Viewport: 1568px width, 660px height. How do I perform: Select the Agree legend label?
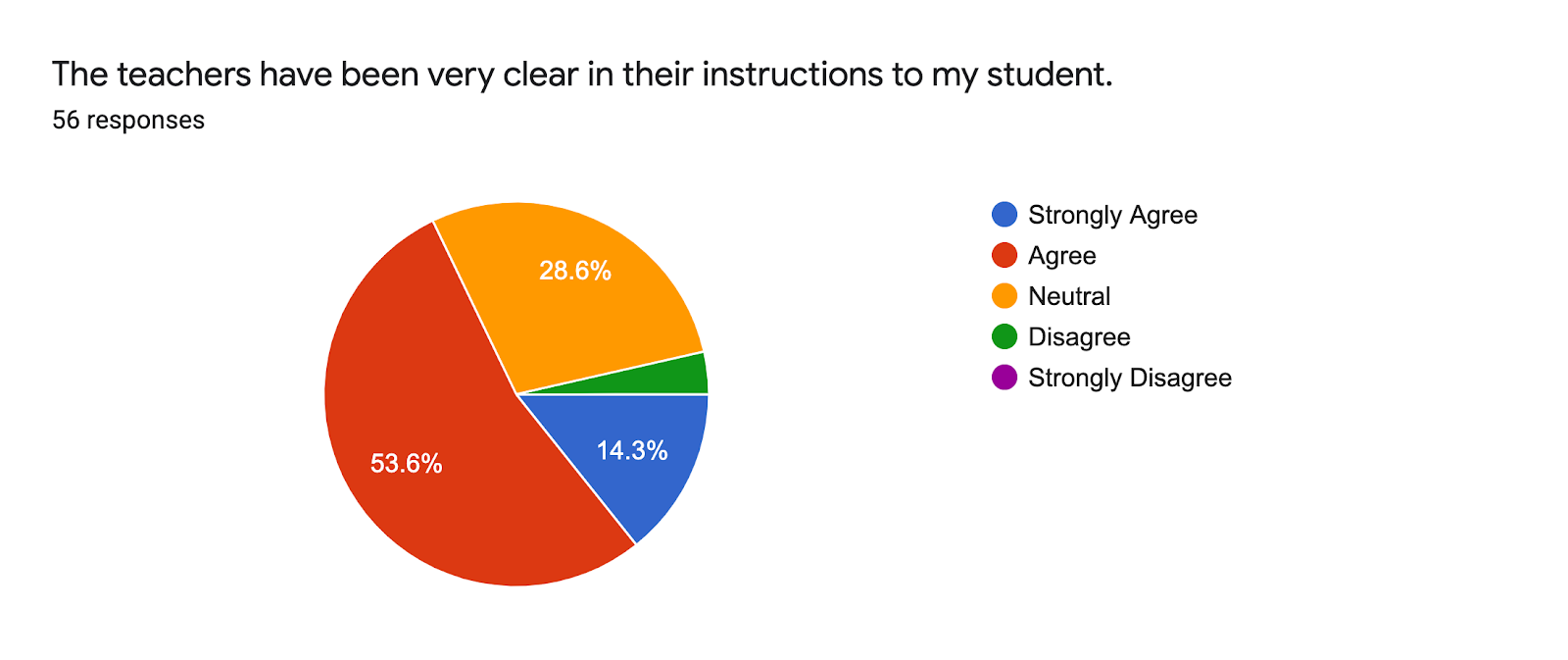(x=1061, y=256)
